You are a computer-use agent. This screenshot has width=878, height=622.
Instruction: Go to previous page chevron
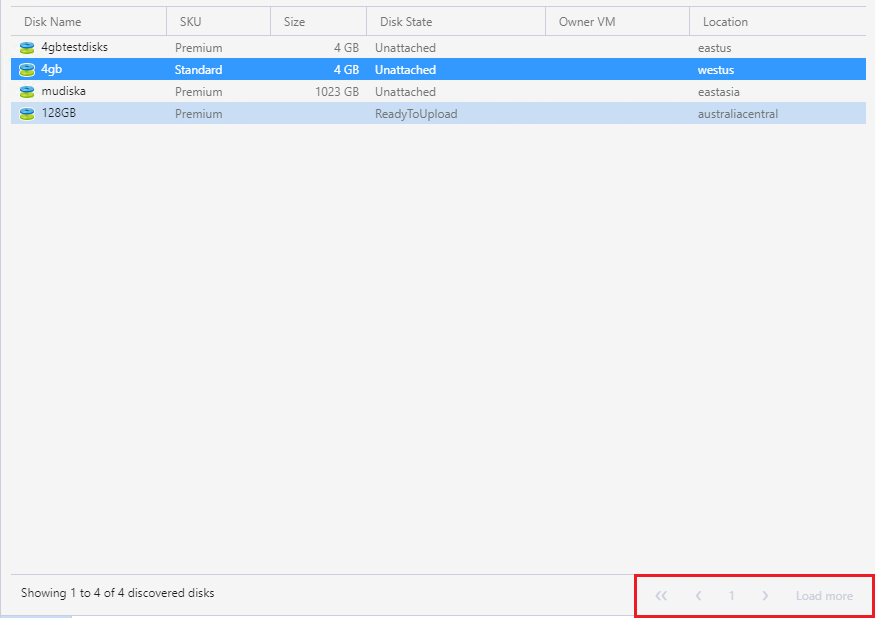tap(698, 596)
